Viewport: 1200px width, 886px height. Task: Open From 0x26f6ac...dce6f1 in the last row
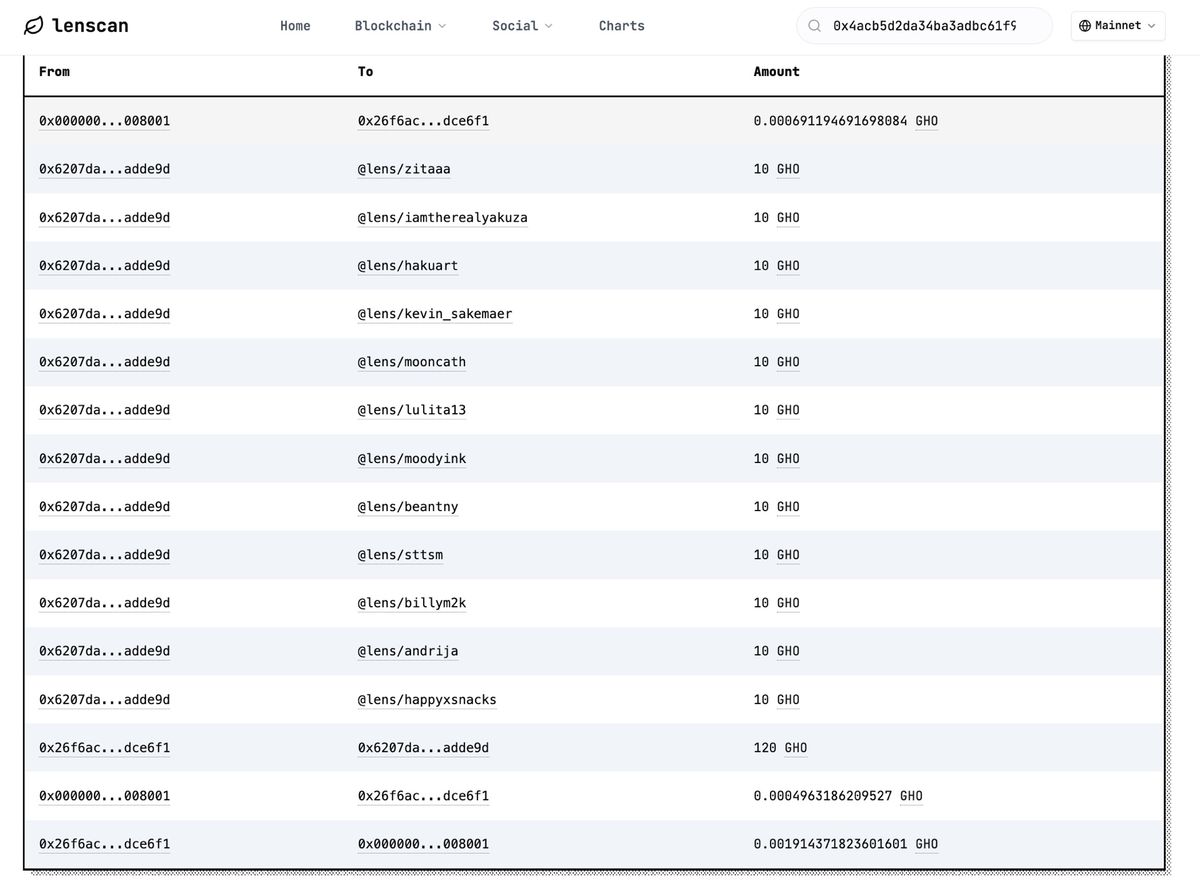104,843
